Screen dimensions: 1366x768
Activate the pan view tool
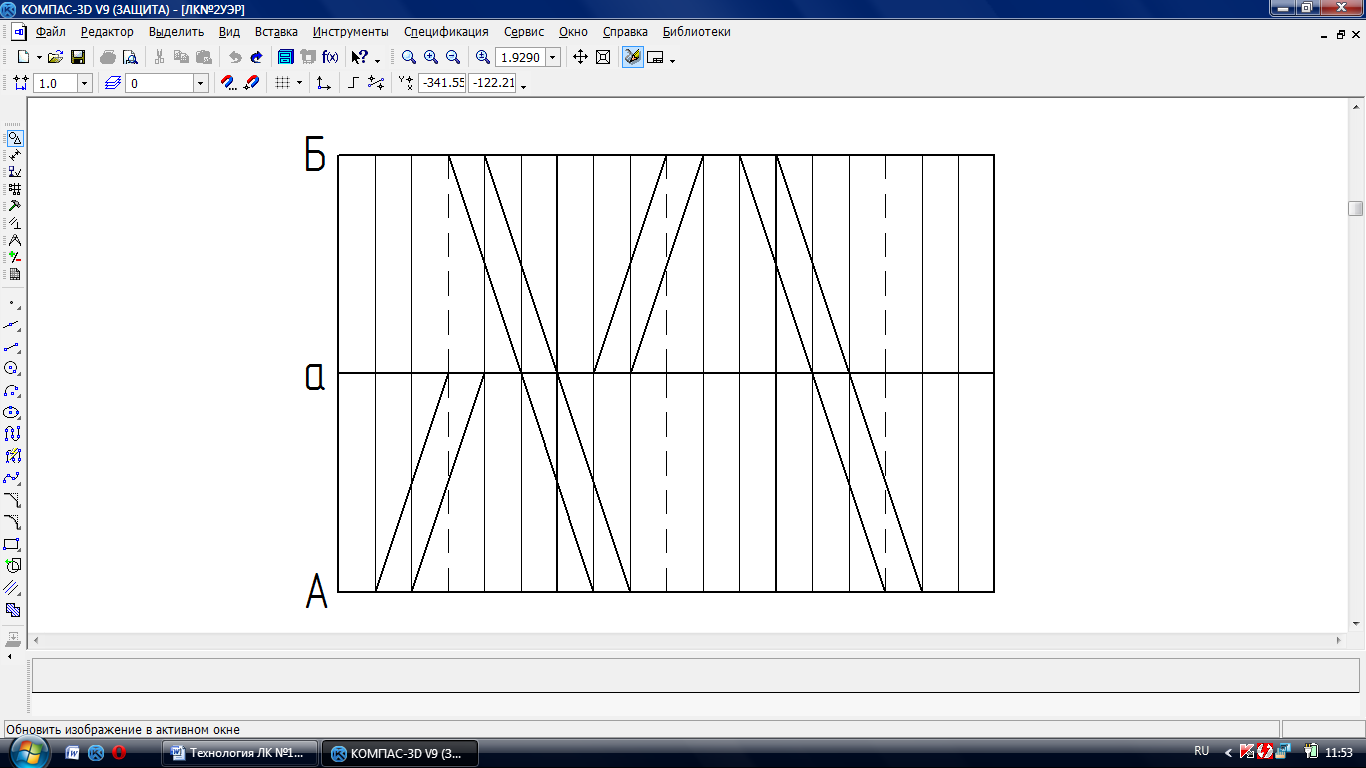(x=580, y=57)
